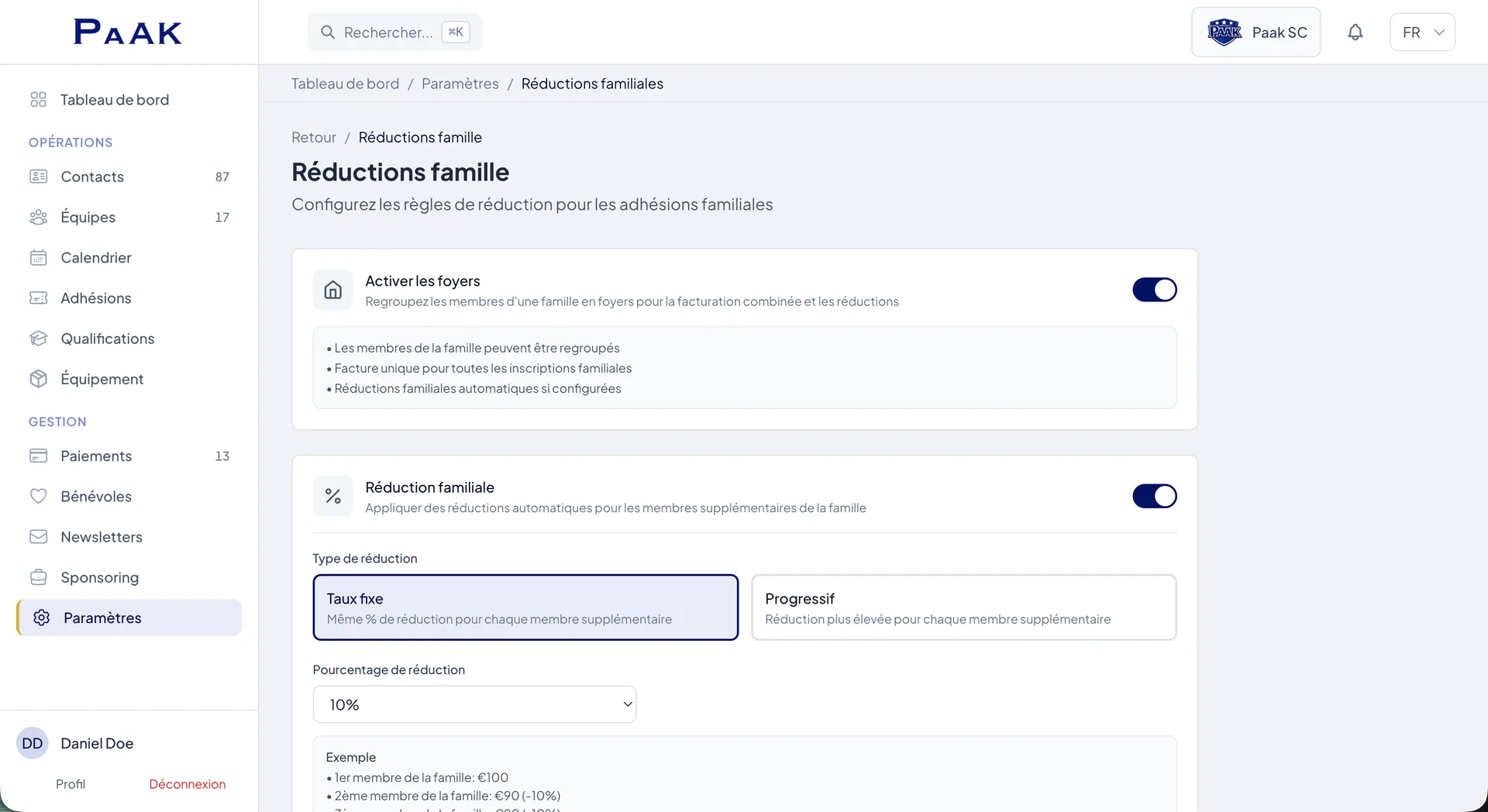This screenshot has width=1488, height=812.
Task: Open Équipes from the sidebar icon
Action: coord(39,217)
